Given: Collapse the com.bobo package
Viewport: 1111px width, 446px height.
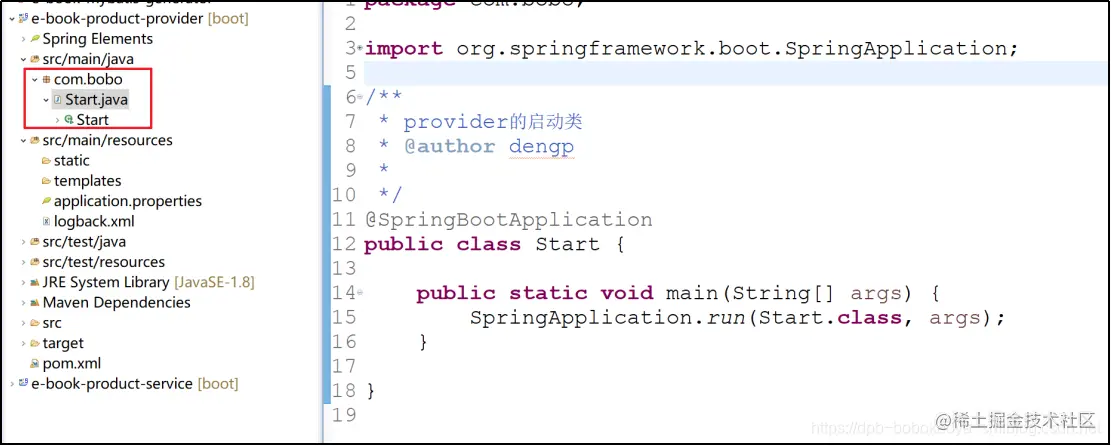Looking at the screenshot, I should 35,79.
